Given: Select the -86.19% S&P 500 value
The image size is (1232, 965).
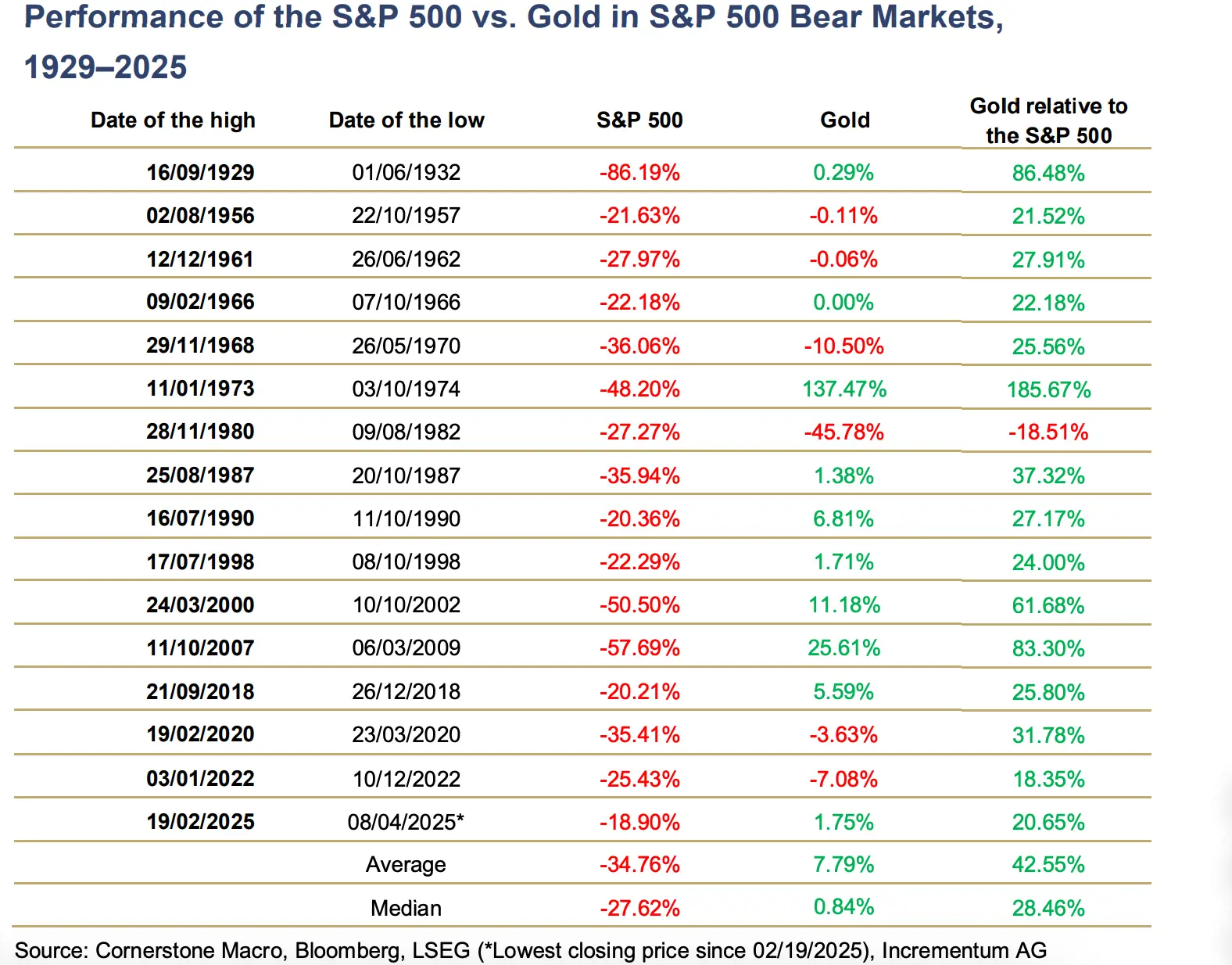Looking at the screenshot, I should (639, 172).
